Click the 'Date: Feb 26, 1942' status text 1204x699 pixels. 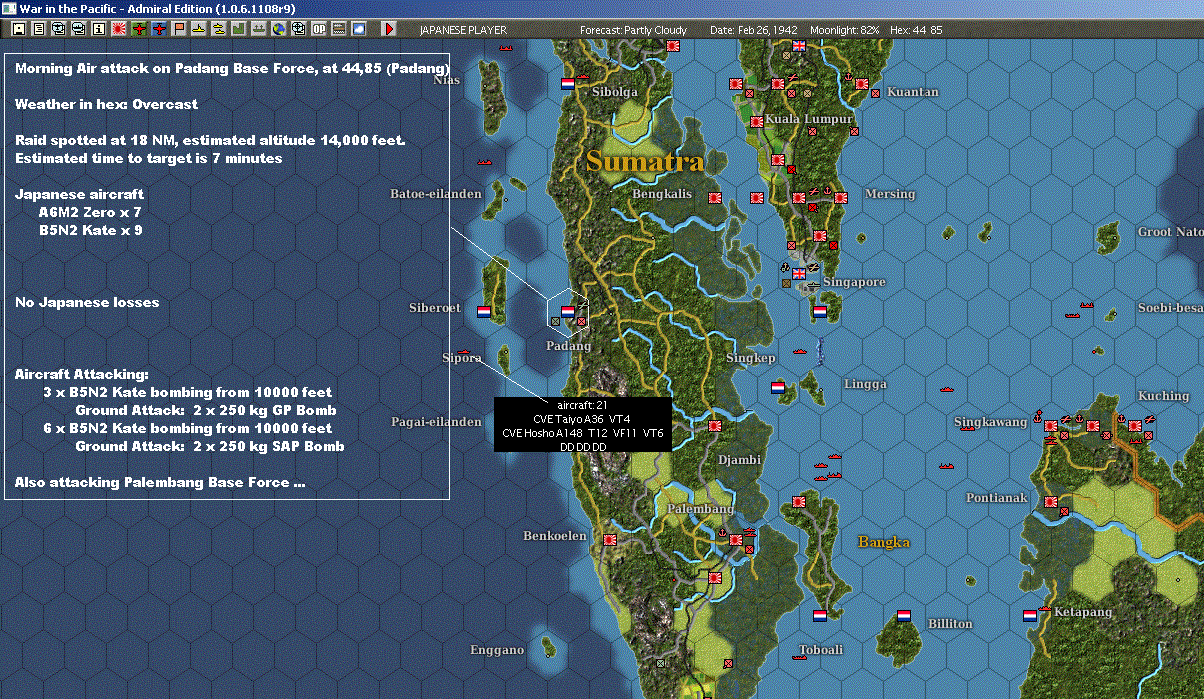click(x=753, y=30)
